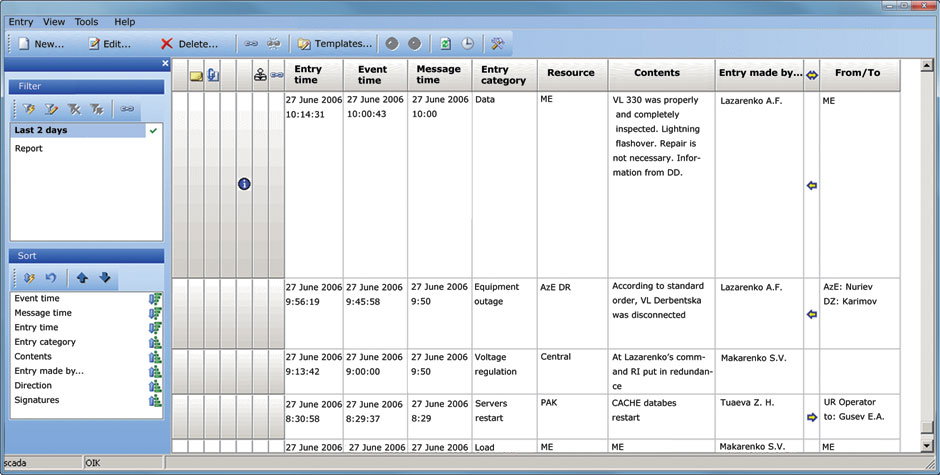Toggle the green checkmark beside Last 2 days
The image size is (940, 475).
153,130
